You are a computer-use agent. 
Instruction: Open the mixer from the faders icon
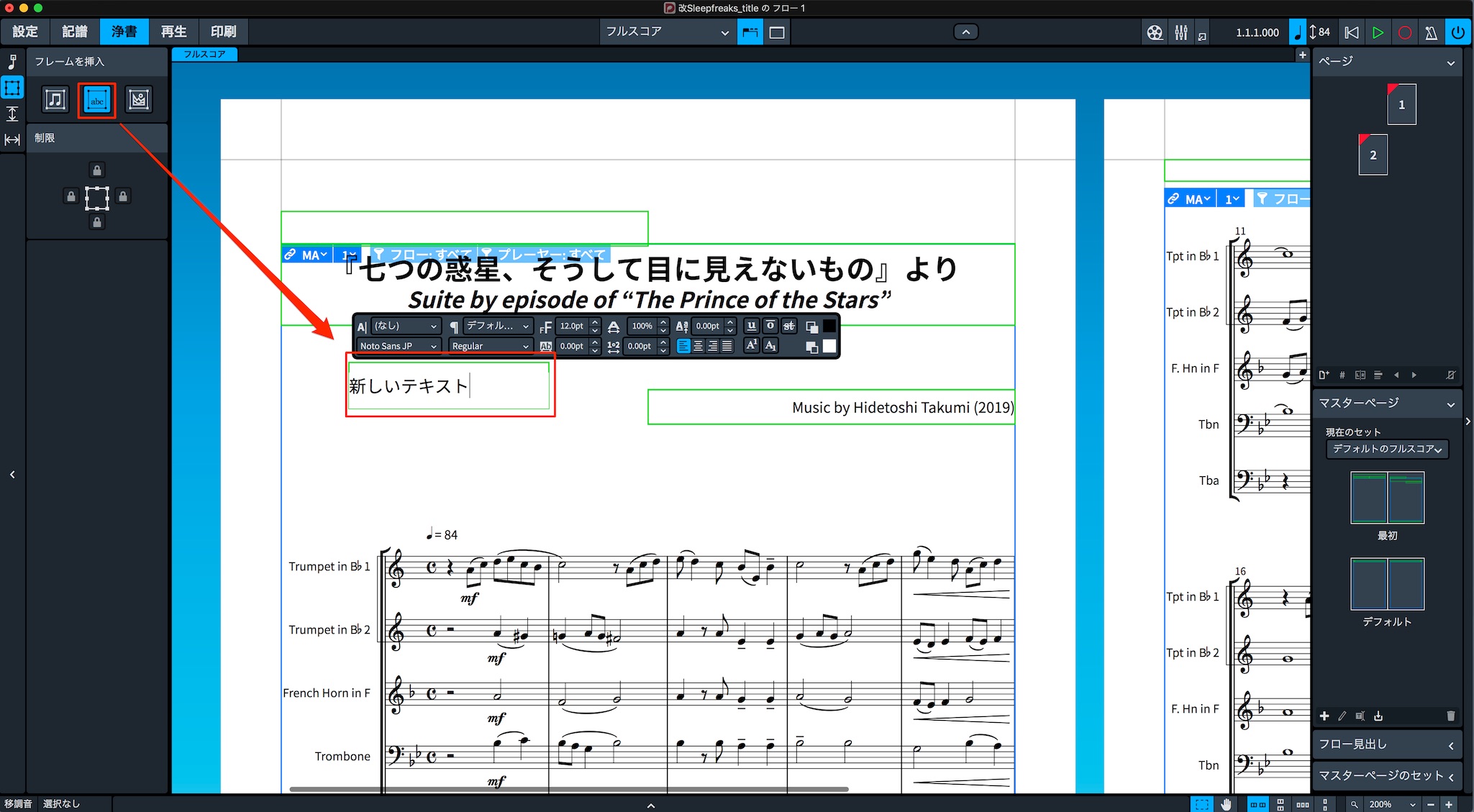[x=1180, y=32]
